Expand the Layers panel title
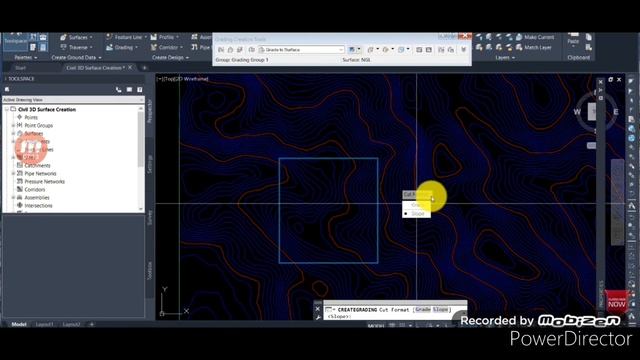 pos(505,58)
